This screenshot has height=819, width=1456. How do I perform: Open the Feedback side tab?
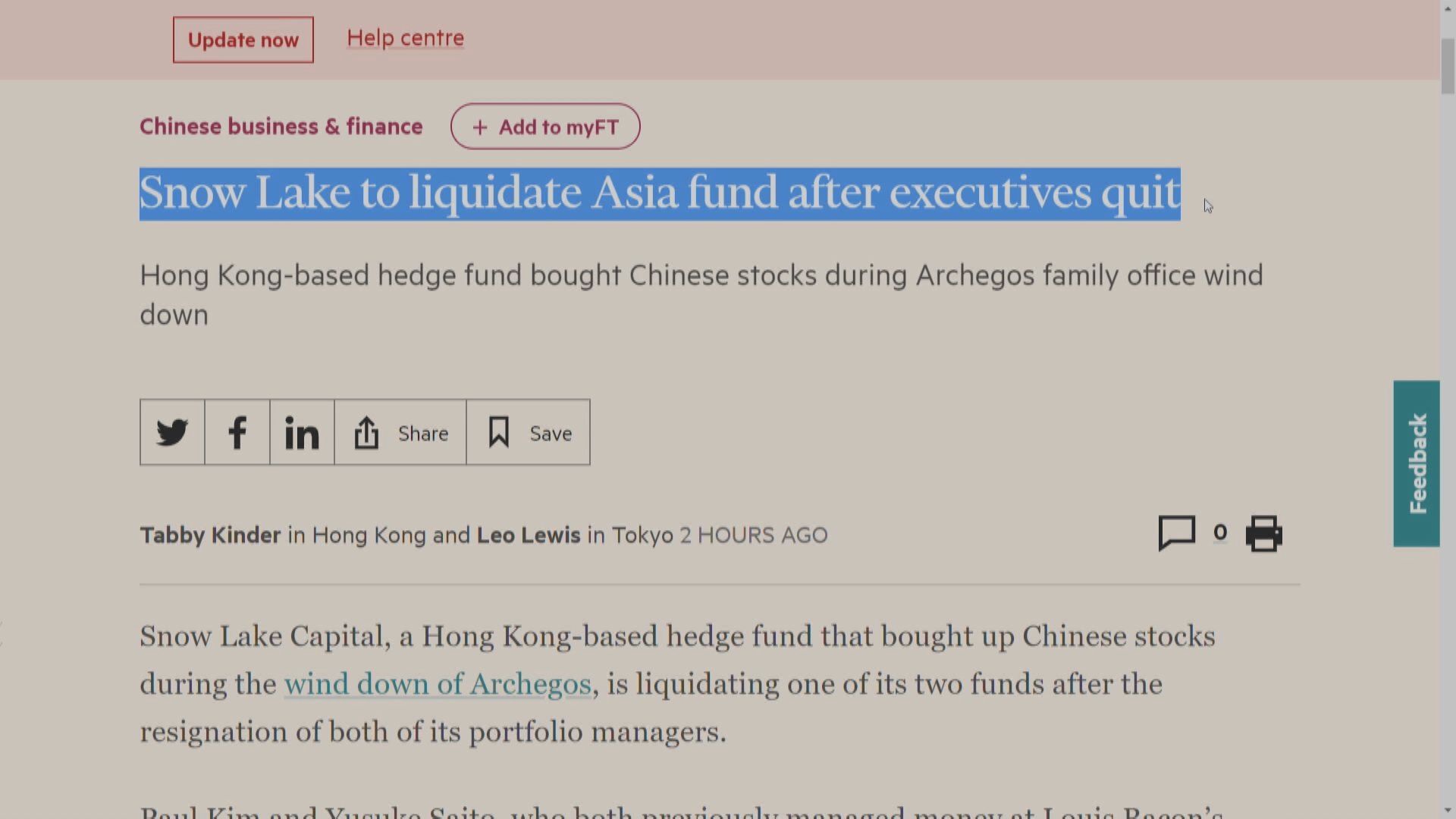pos(1417,463)
